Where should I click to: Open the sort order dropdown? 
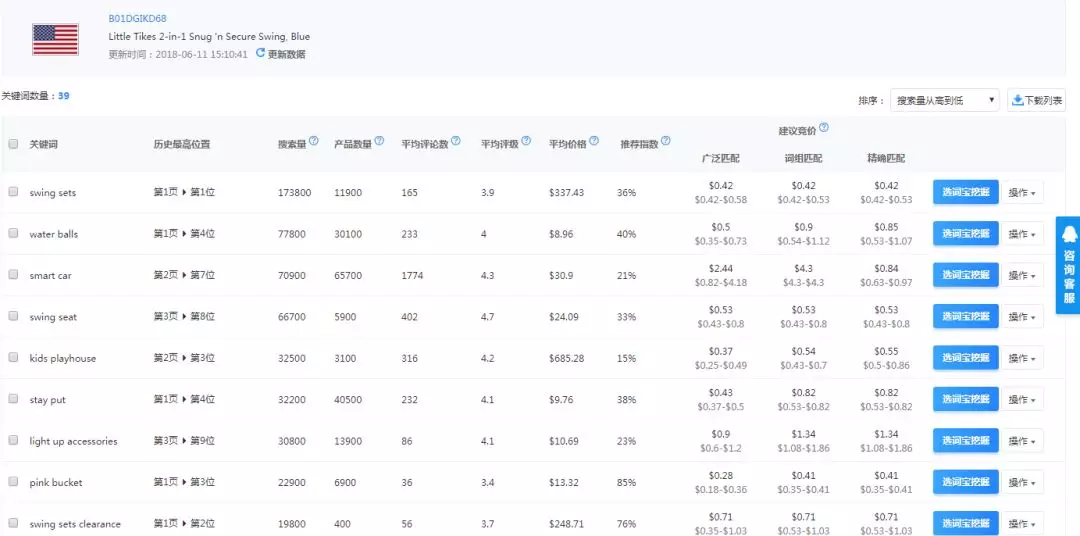tap(945, 100)
